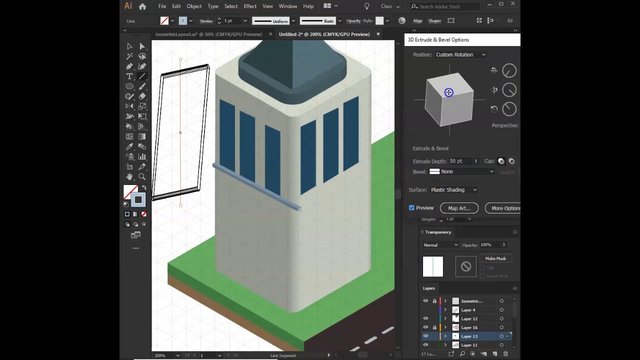Select the Mesh tool
The height and width of the screenshot is (360, 640).
[x=129, y=136]
